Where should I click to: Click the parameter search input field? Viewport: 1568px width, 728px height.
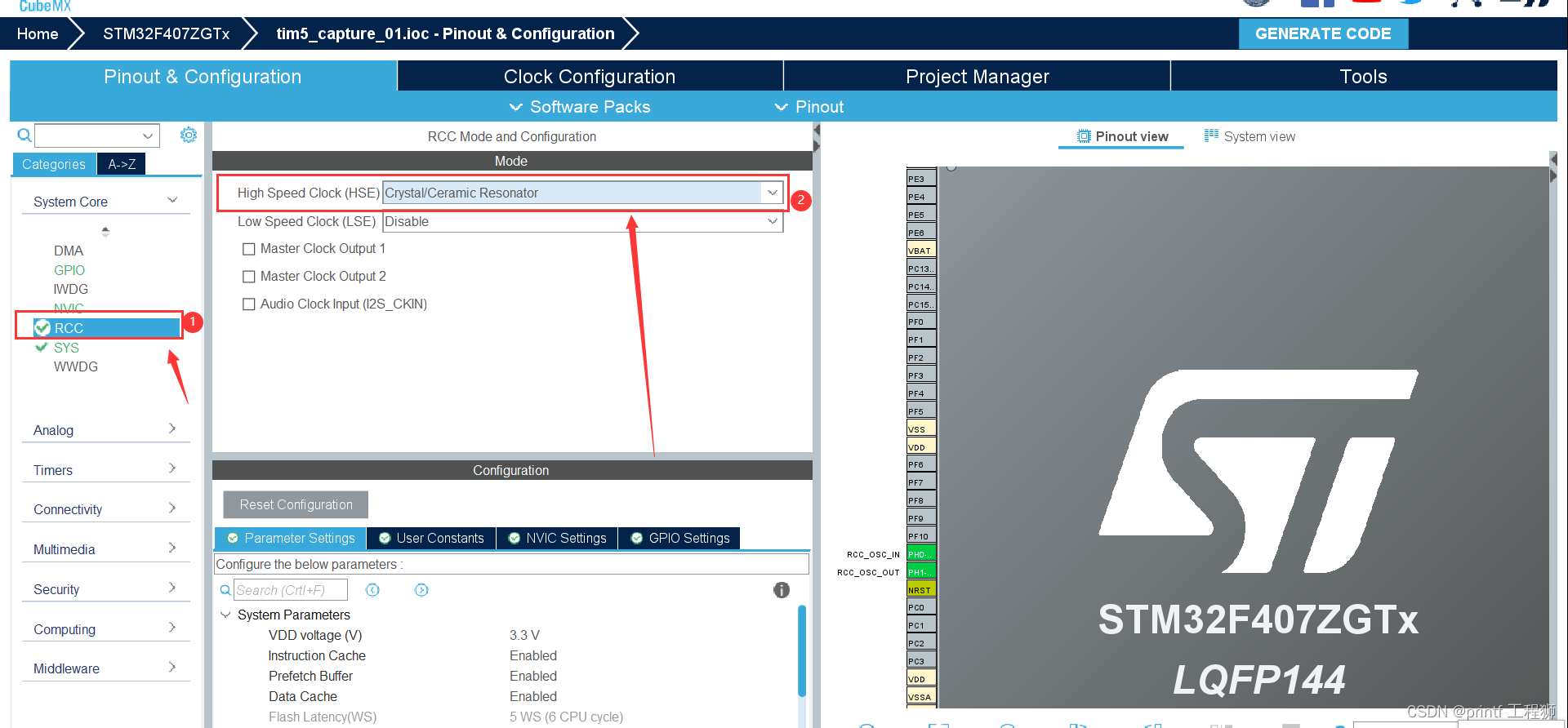click(x=291, y=590)
